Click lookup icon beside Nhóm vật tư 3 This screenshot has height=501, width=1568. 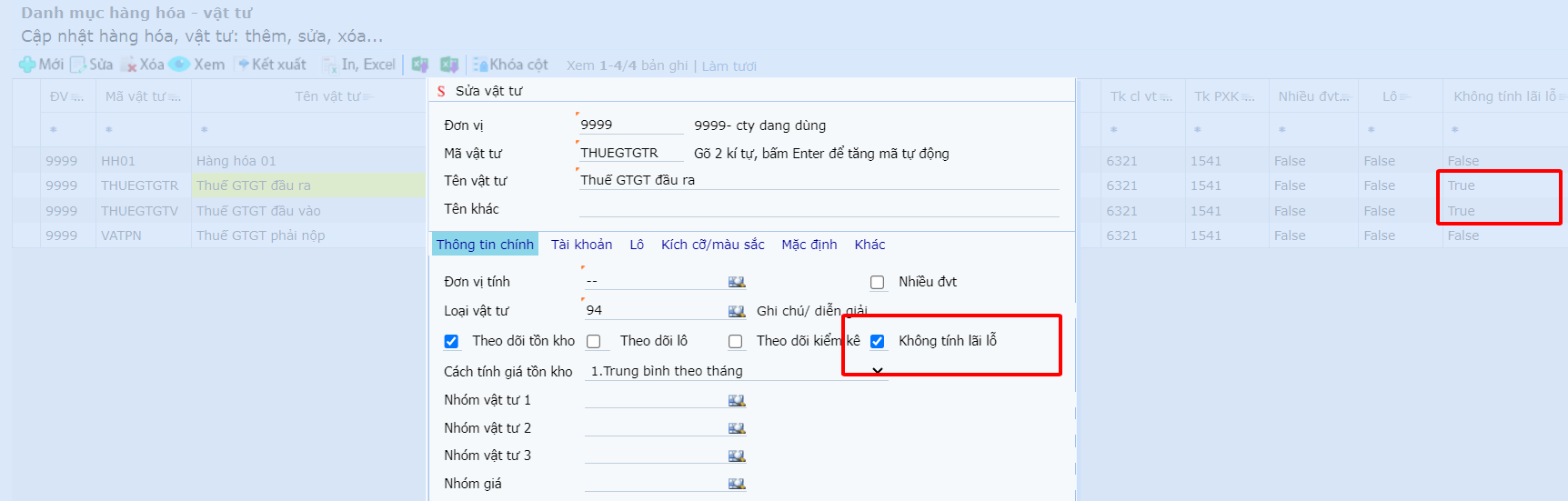[737, 456]
